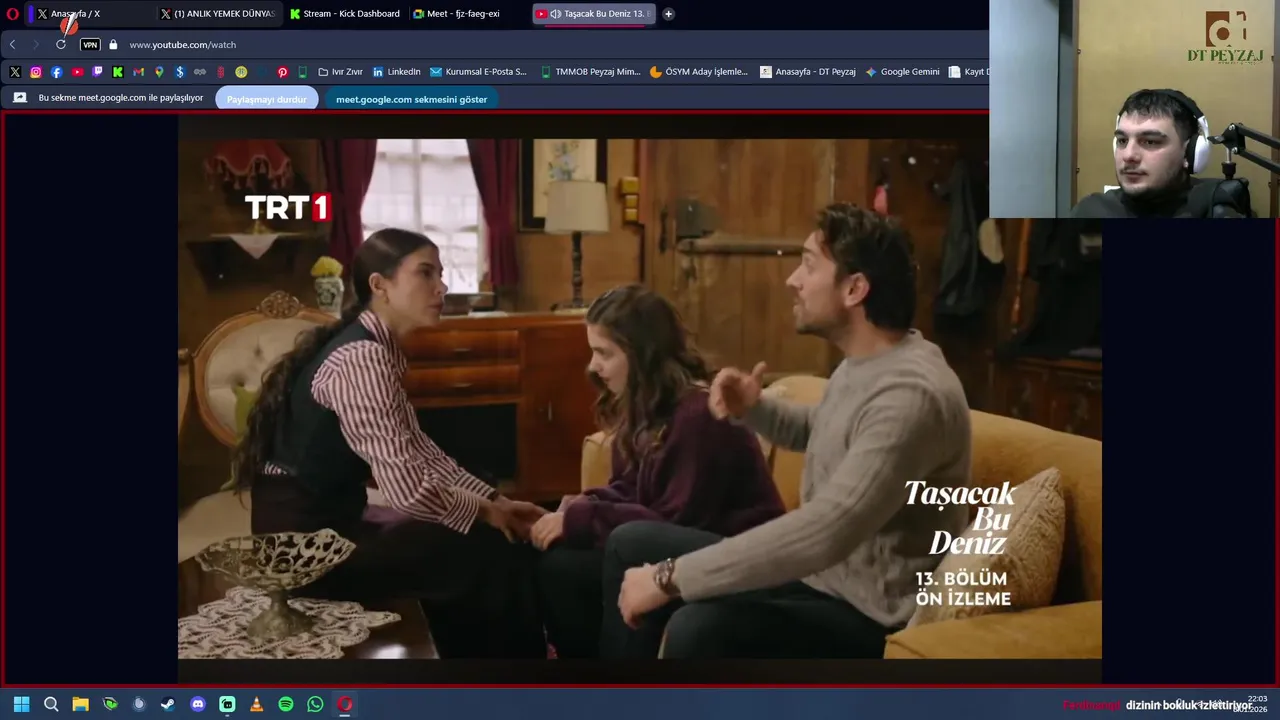Open Streamlabs app in taskbar
Screen dimensions: 1280x720
pos(227,704)
